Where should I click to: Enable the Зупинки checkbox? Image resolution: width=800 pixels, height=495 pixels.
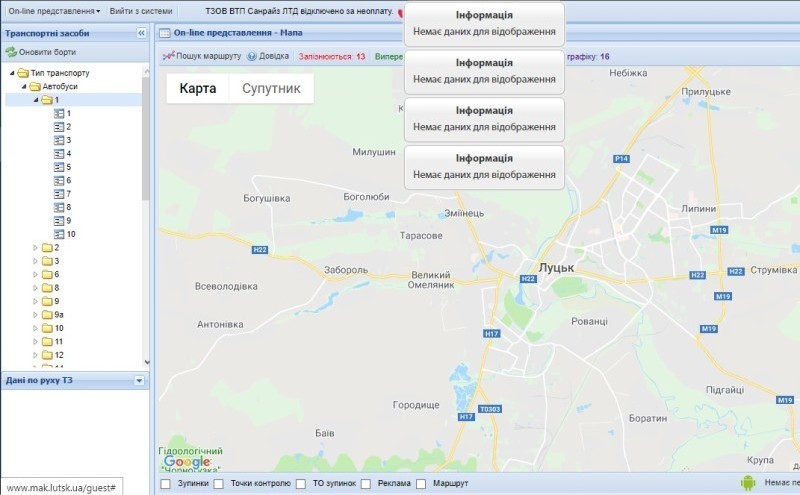click(165, 484)
